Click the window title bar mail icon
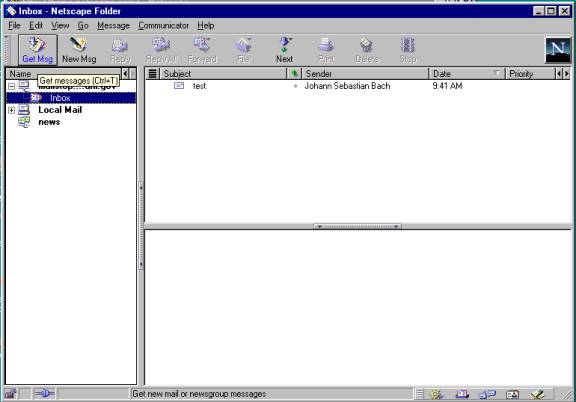 (x=11, y=11)
